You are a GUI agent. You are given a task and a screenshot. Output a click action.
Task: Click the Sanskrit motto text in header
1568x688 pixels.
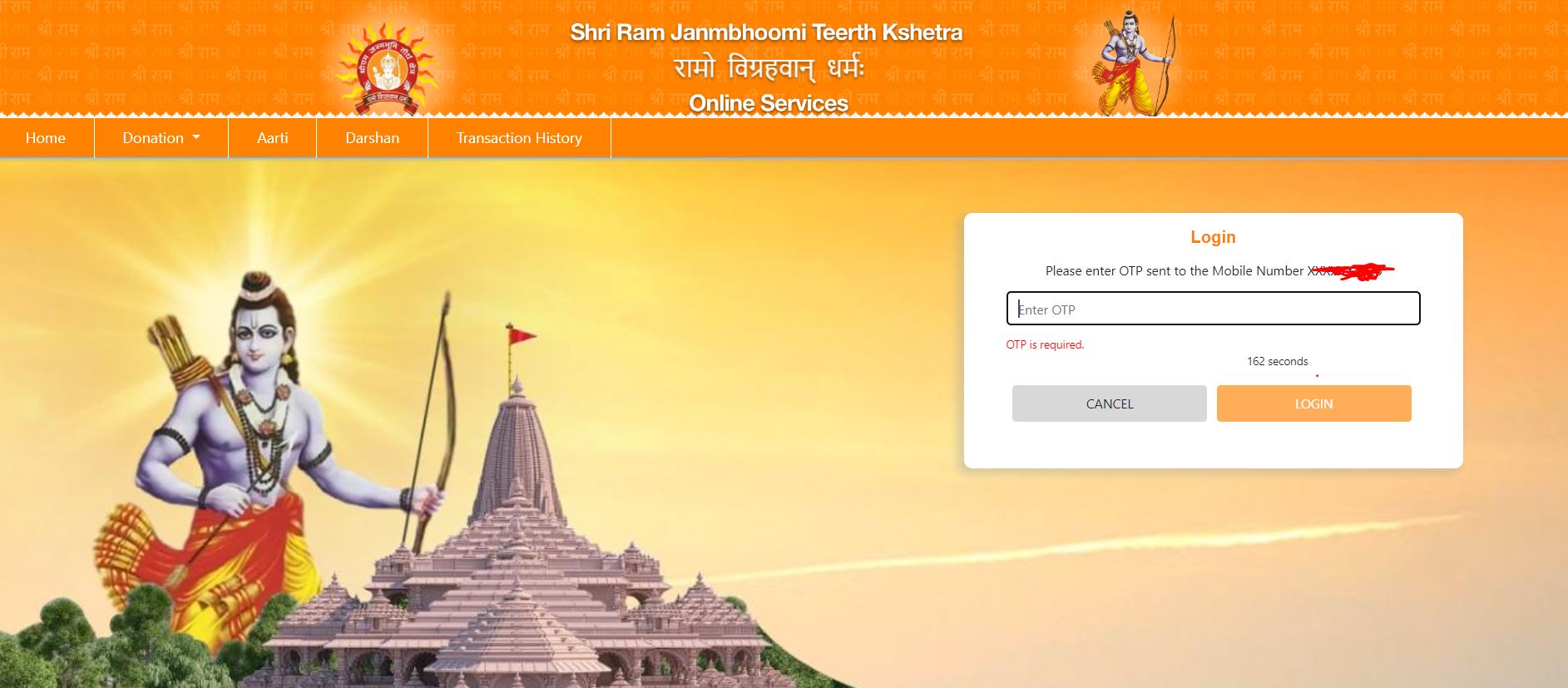pyautogui.click(x=769, y=69)
